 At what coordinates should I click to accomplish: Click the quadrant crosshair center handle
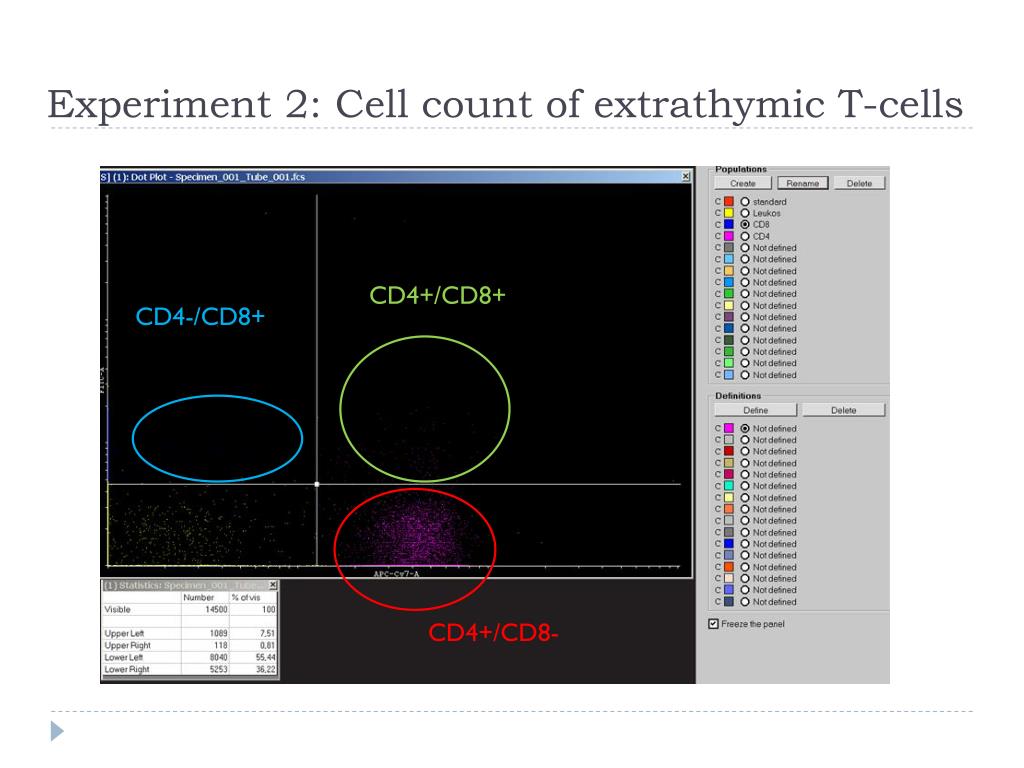pyautogui.click(x=317, y=484)
